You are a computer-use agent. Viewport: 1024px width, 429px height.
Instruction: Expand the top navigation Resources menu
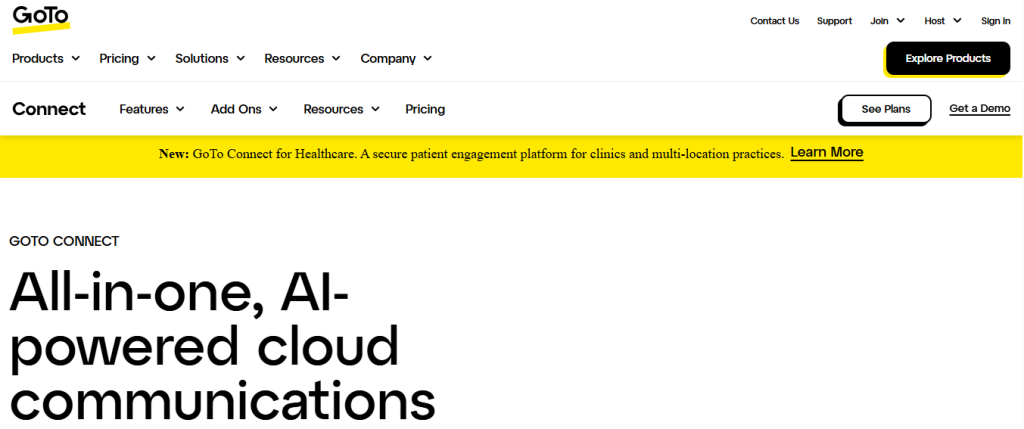click(x=302, y=59)
